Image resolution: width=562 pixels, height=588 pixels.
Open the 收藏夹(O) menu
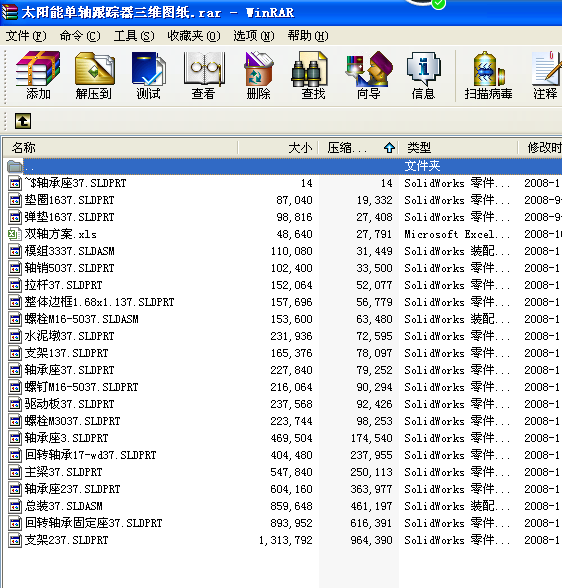194,36
